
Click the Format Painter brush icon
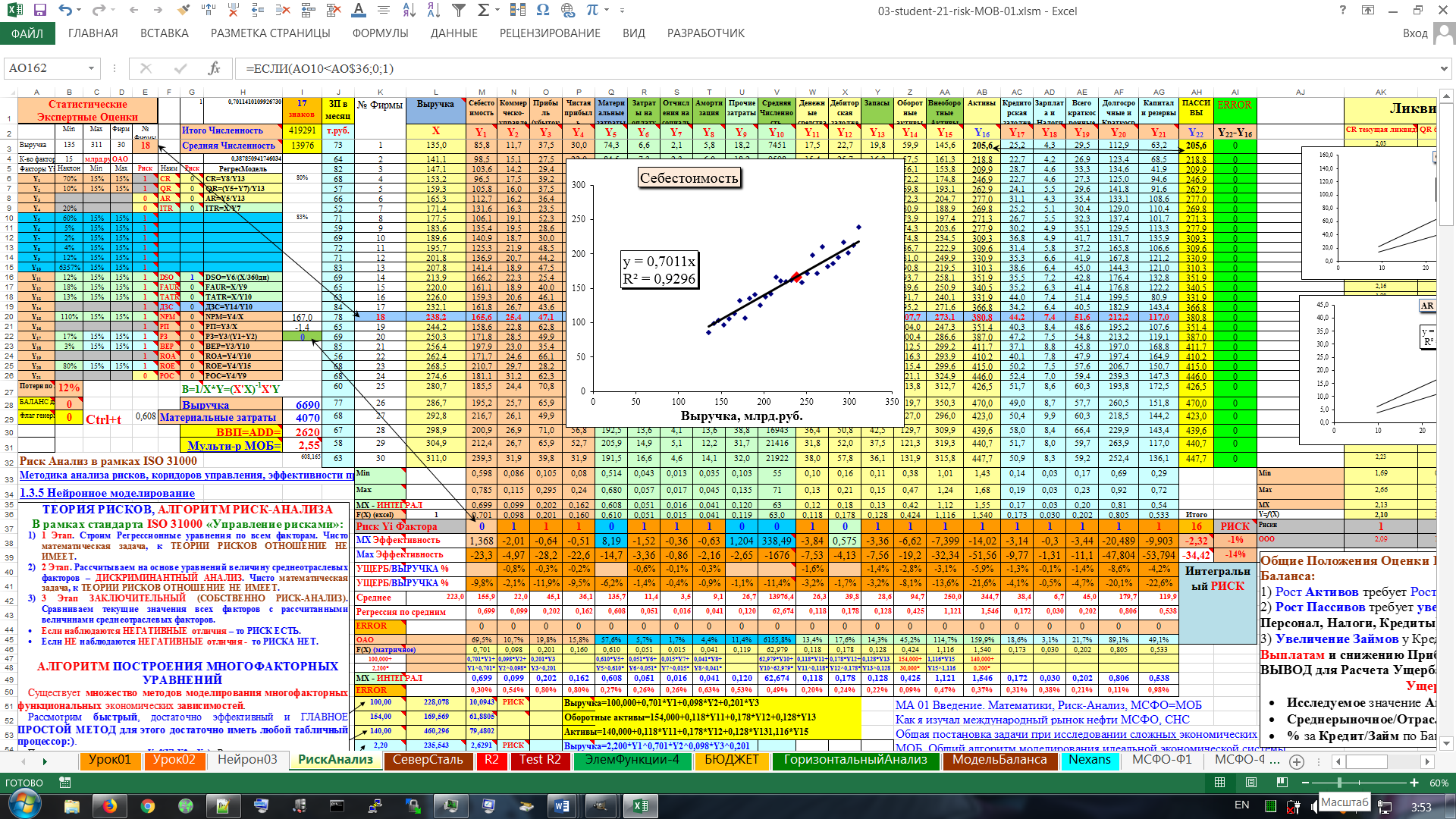coord(183,11)
